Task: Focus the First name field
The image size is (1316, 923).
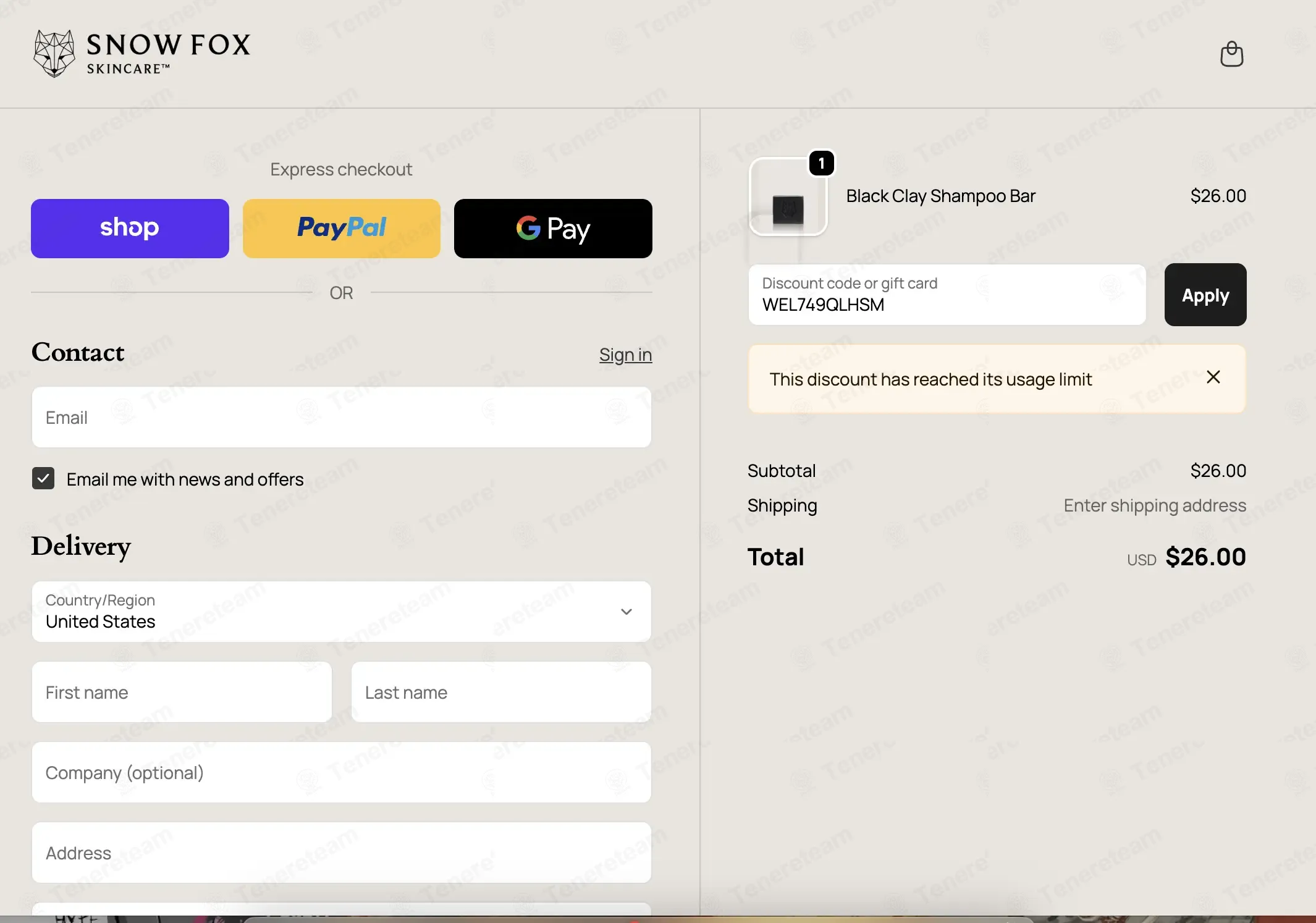Action: pos(182,692)
